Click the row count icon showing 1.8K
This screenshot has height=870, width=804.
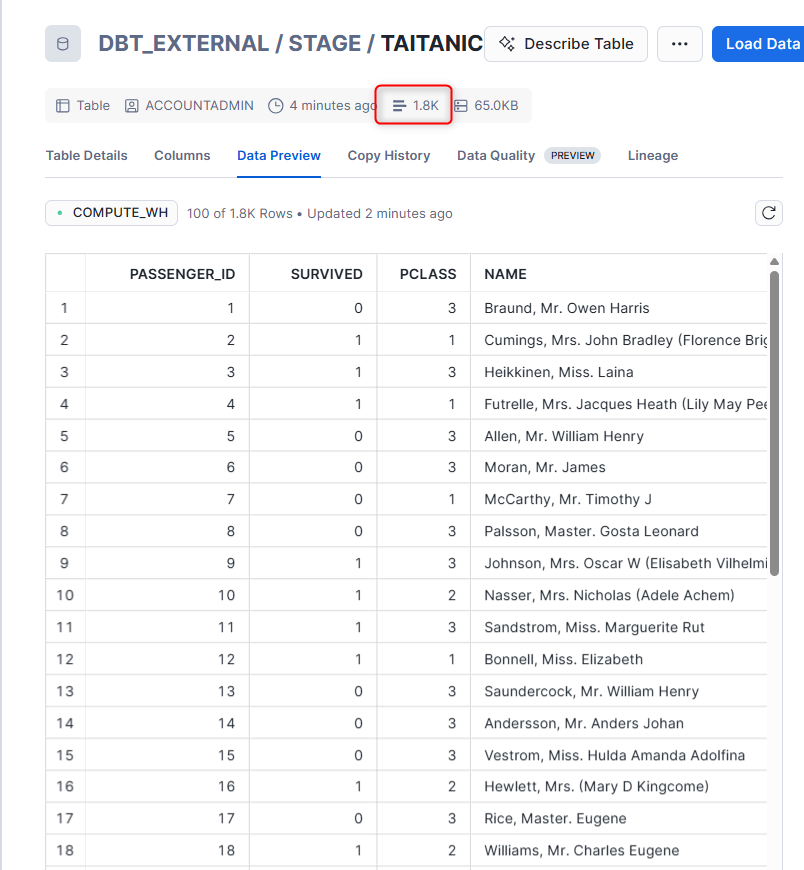399,105
